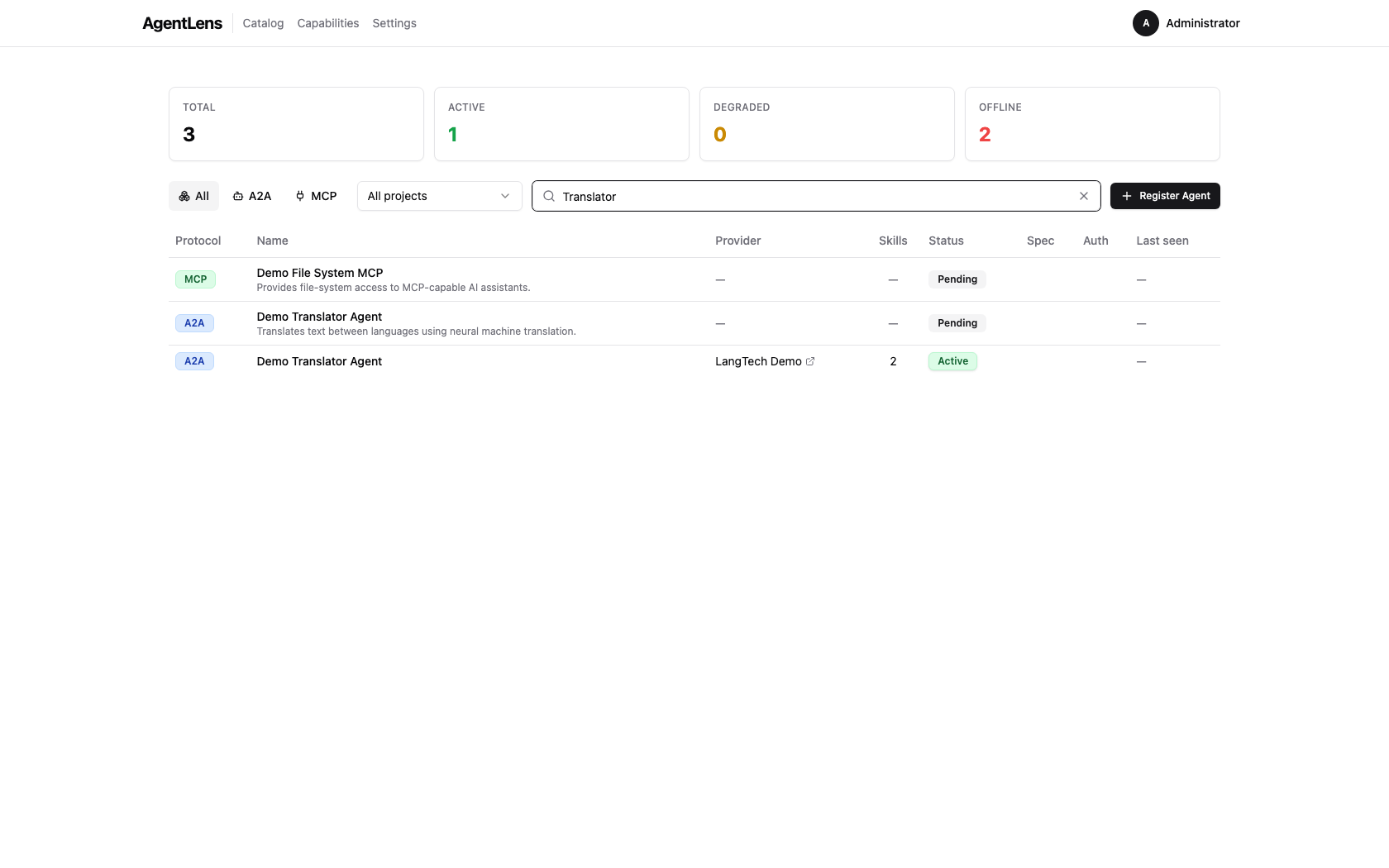1389x868 pixels.
Task: Click the chevron on the projects selector
Action: coord(504,196)
